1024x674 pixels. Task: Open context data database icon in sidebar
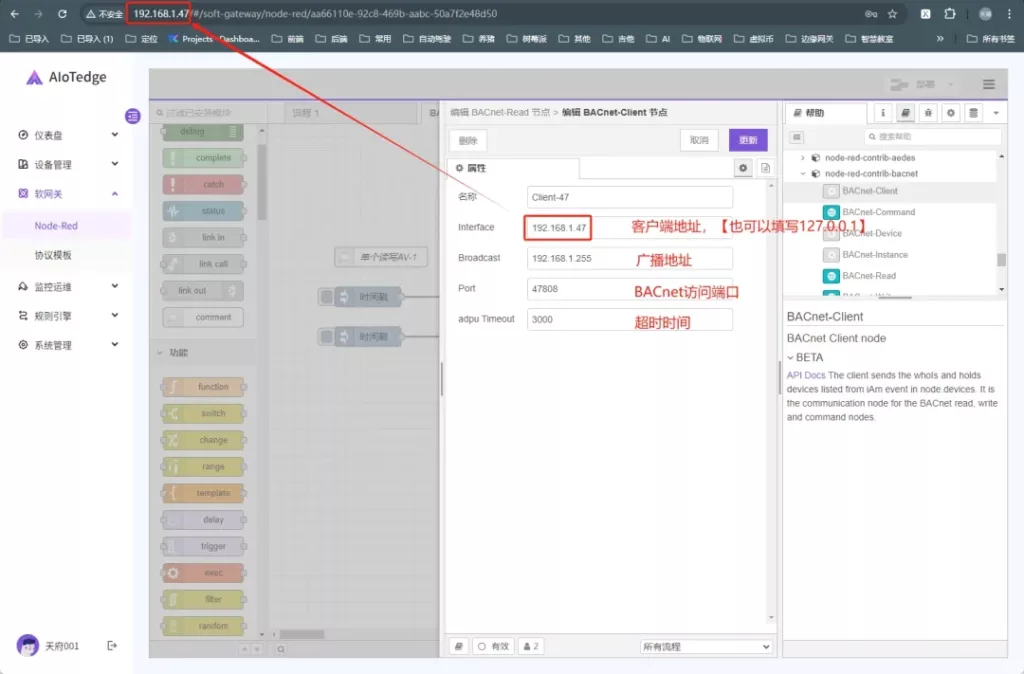pyautogui.click(x=974, y=113)
